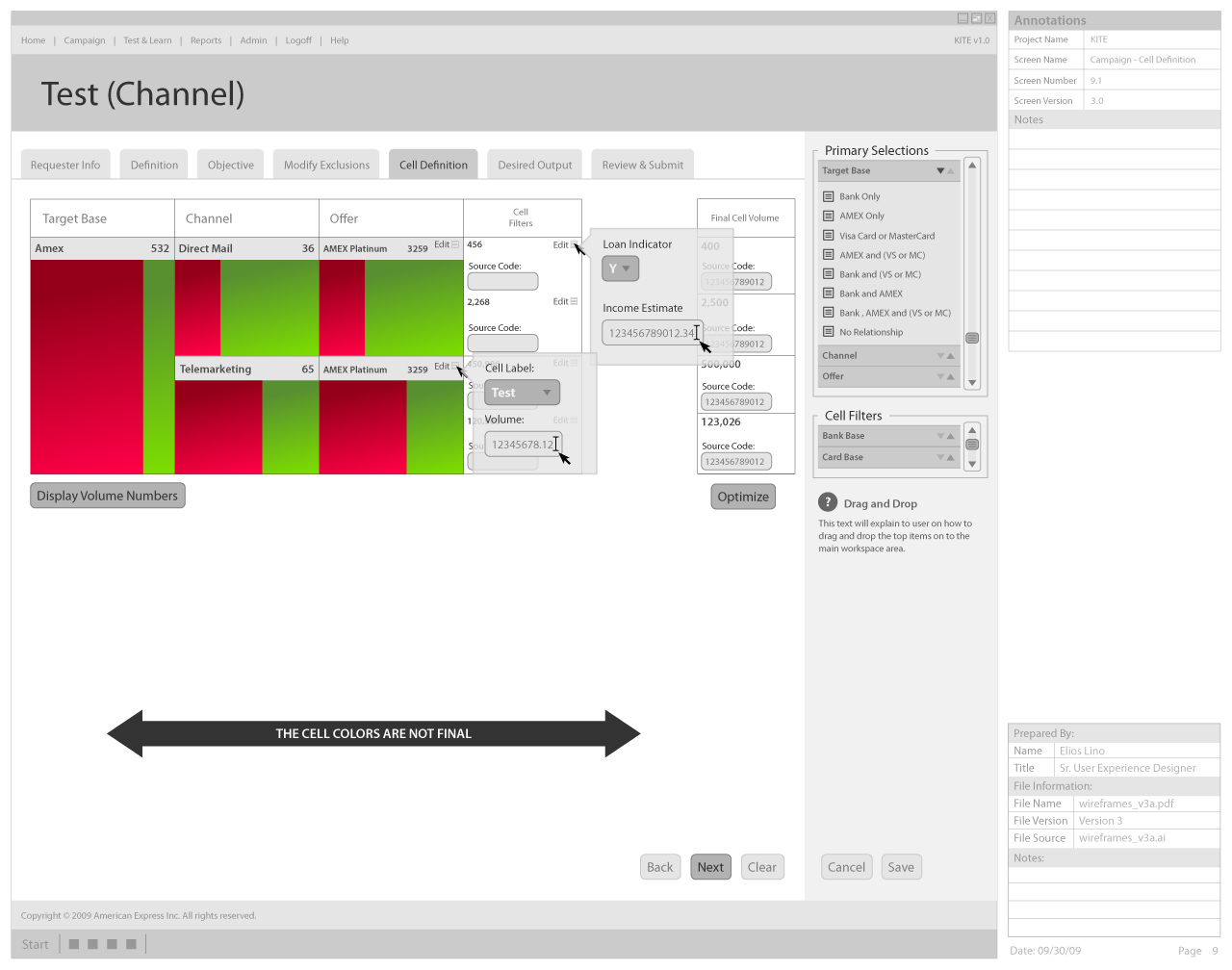Click Edit icon in Direct Mail offer row
The width and height of the screenshot is (1232, 970).
click(455, 245)
